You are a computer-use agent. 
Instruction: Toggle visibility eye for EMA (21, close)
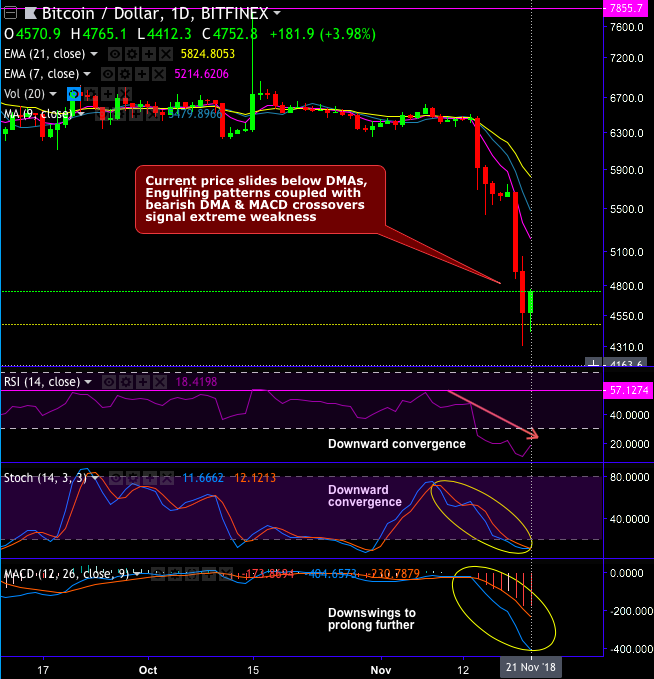(115, 54)
